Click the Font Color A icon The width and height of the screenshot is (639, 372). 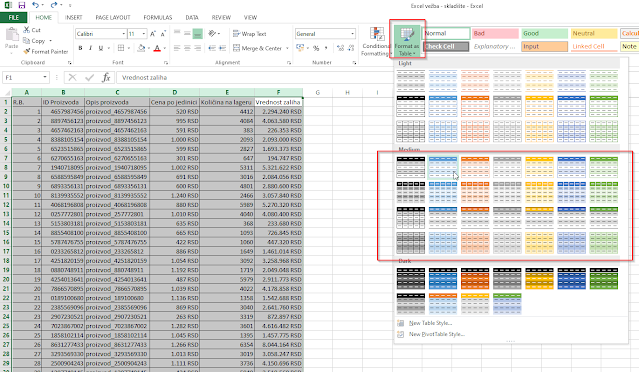point(157,48)
